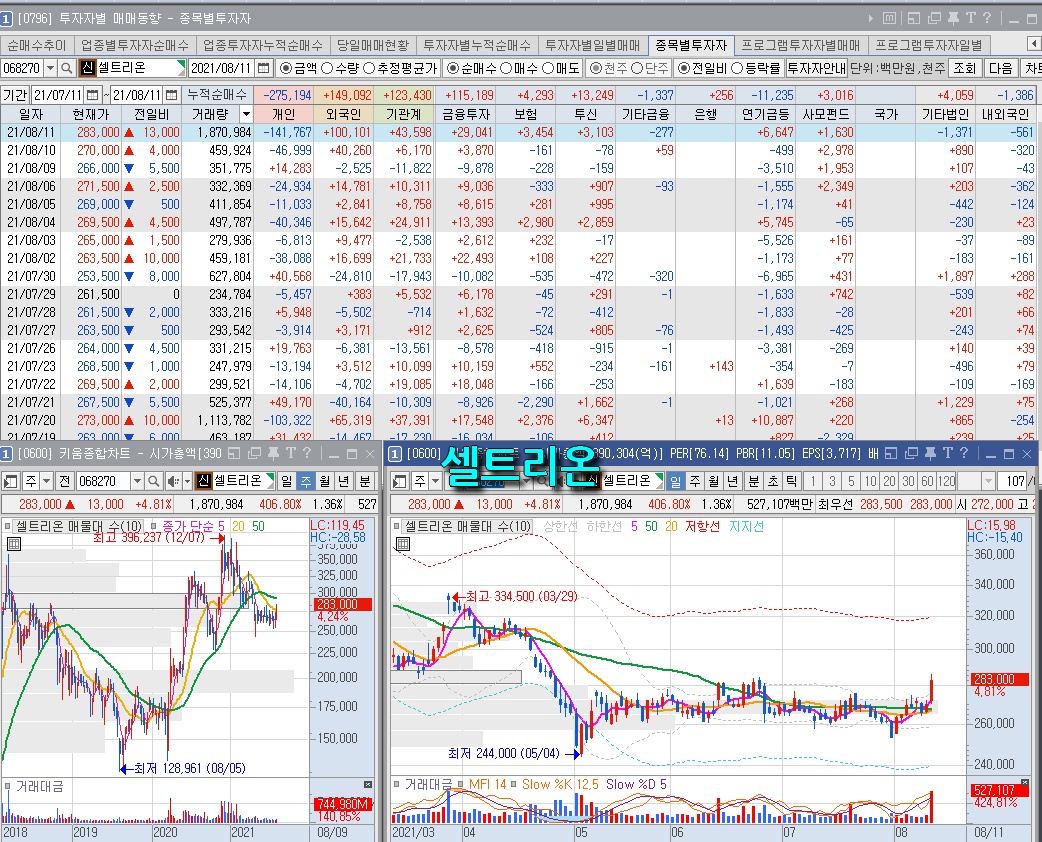Toggle the side panel icon in left chart toolbar

[10, 480]
